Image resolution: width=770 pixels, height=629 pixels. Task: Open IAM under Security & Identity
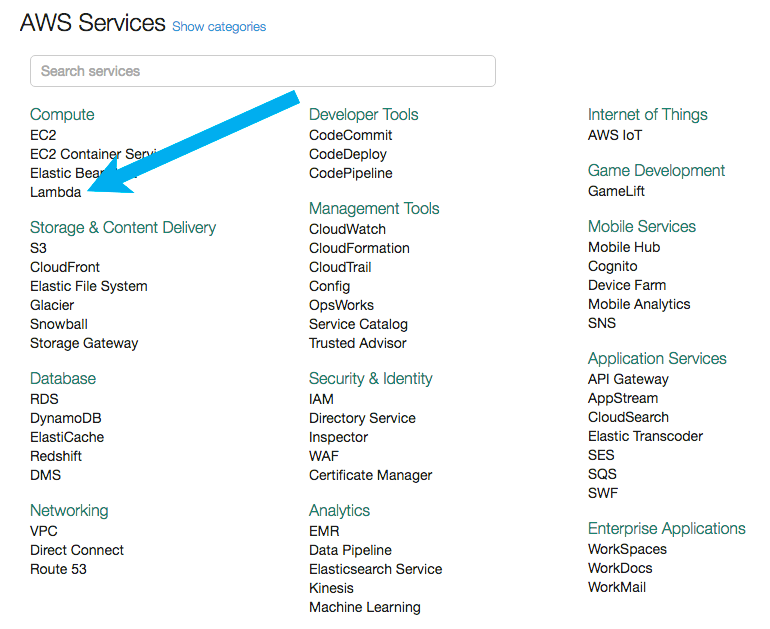[x=321, y=399]
